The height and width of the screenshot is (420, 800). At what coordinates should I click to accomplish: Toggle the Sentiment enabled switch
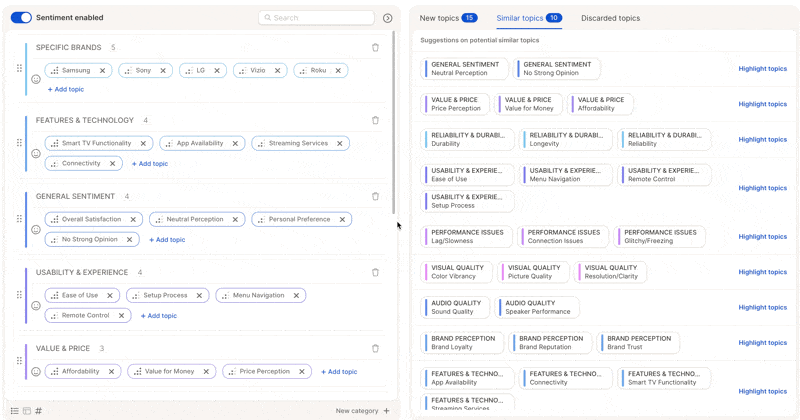pyautogui.click(x=21, y=18)
